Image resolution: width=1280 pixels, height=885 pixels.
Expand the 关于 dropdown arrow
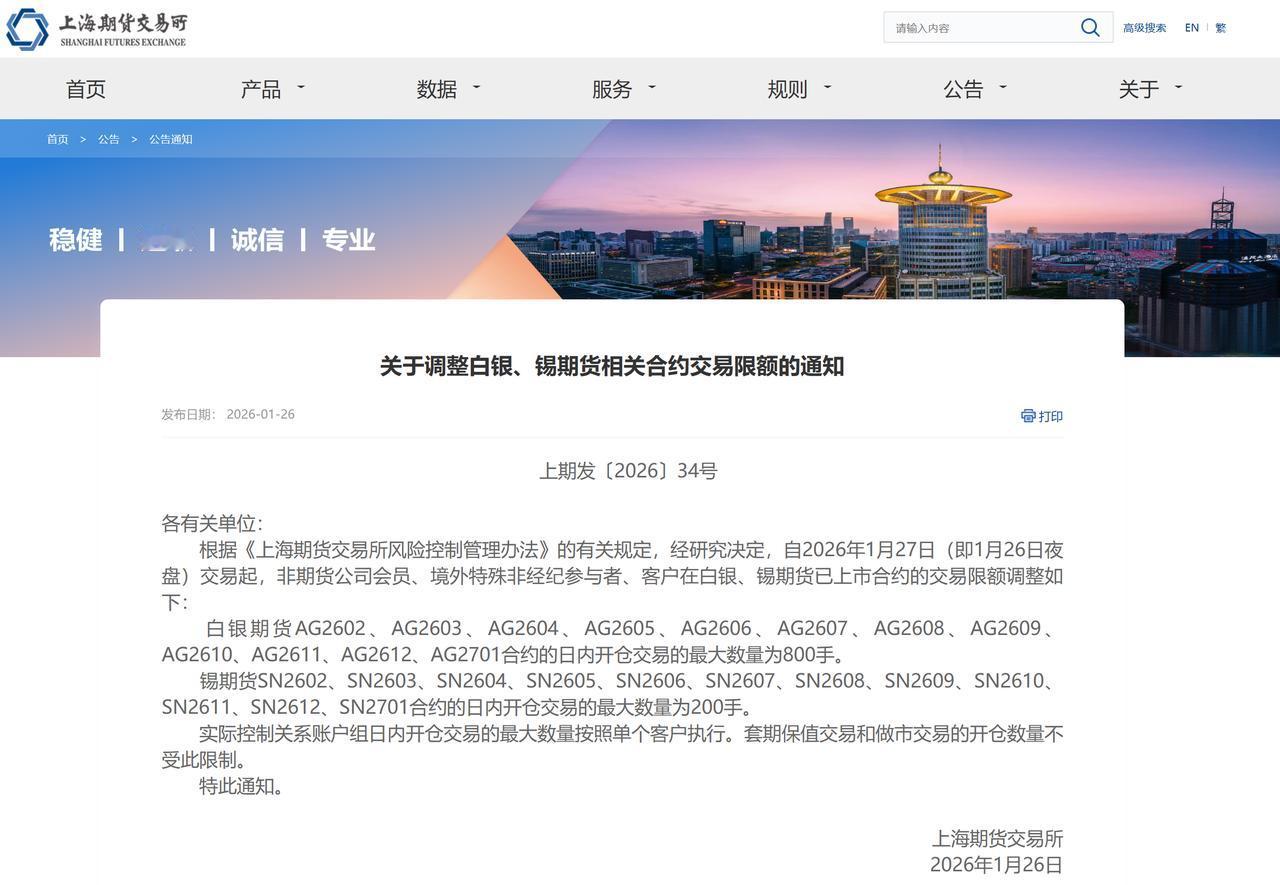coord(1178,87)
